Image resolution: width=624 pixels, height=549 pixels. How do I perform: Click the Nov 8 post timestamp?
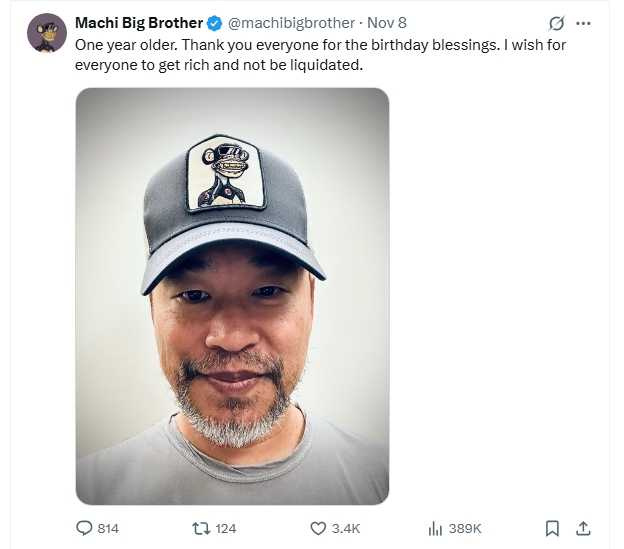(387, 23)
